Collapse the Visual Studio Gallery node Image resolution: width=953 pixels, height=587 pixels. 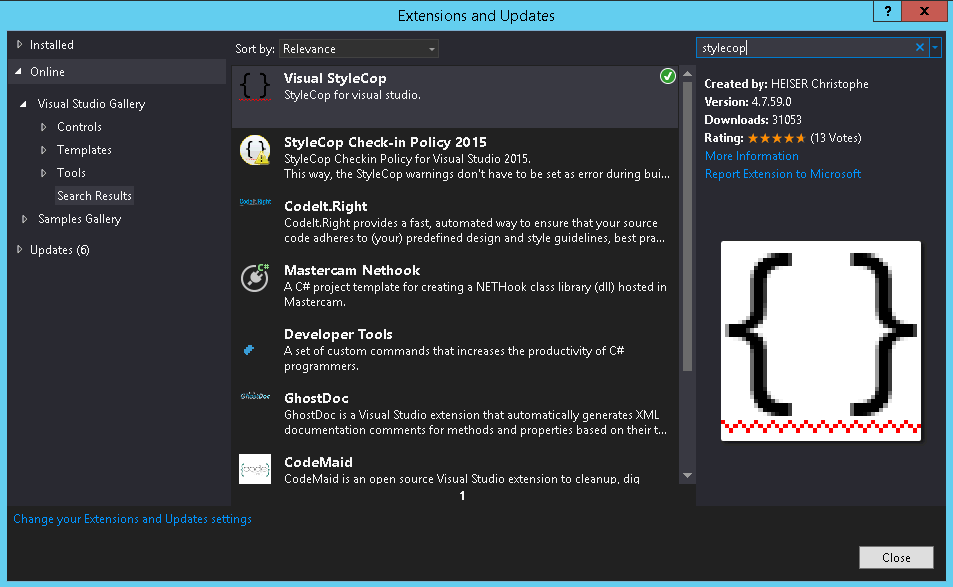coord(23,104)
